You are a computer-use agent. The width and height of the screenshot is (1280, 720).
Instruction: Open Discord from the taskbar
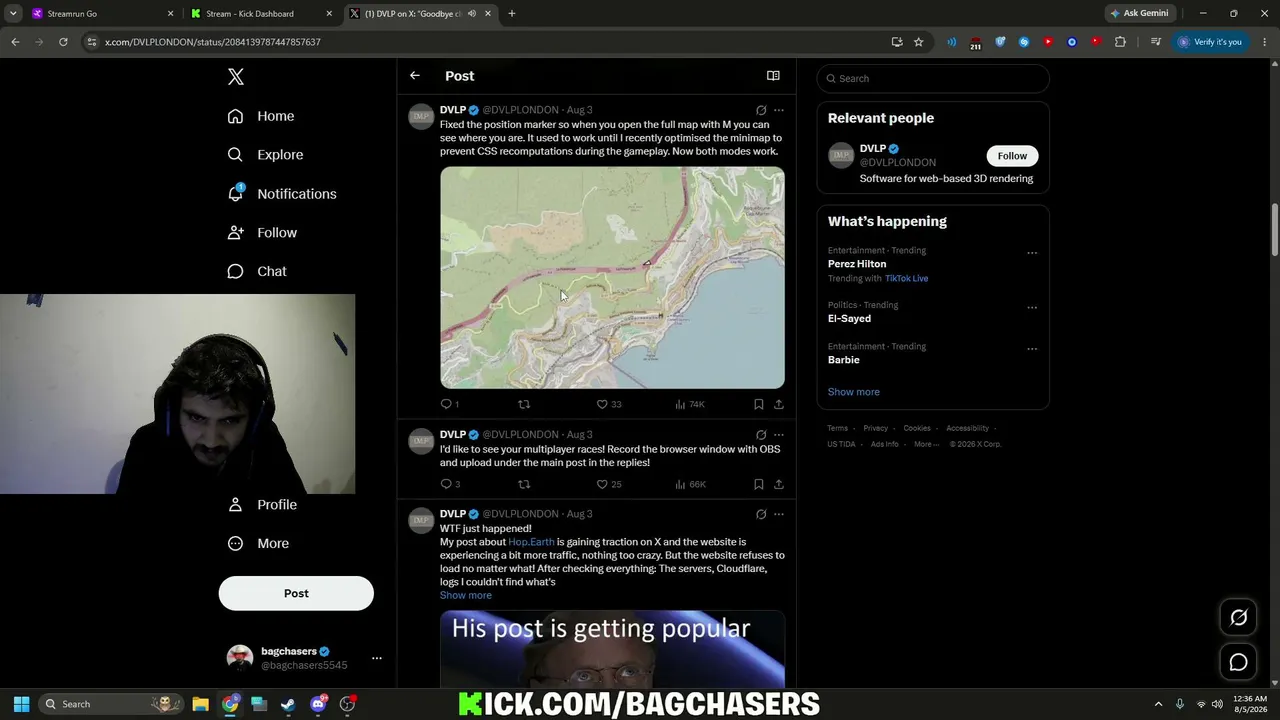coord(318,704)
